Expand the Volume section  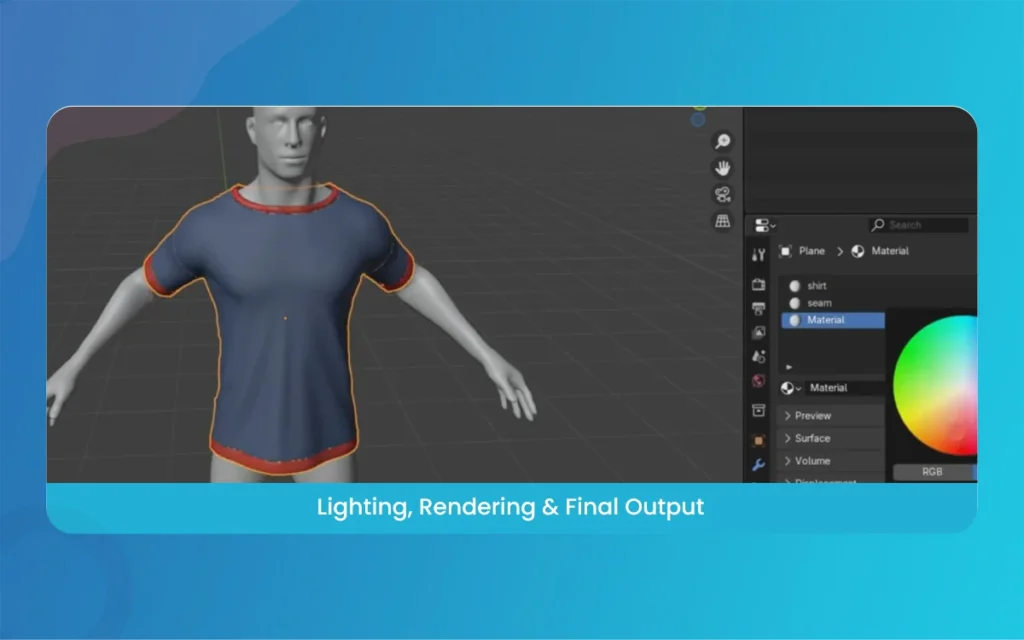[811, 461]
